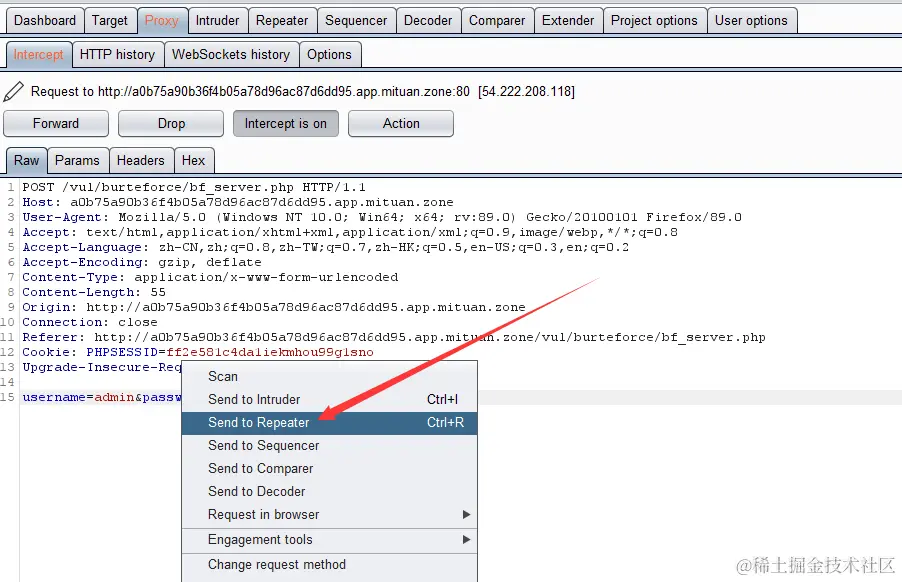This screenshot has height=582, width=902.
Task: Expand the Engagement tools submenu
Action: point(330,540)
